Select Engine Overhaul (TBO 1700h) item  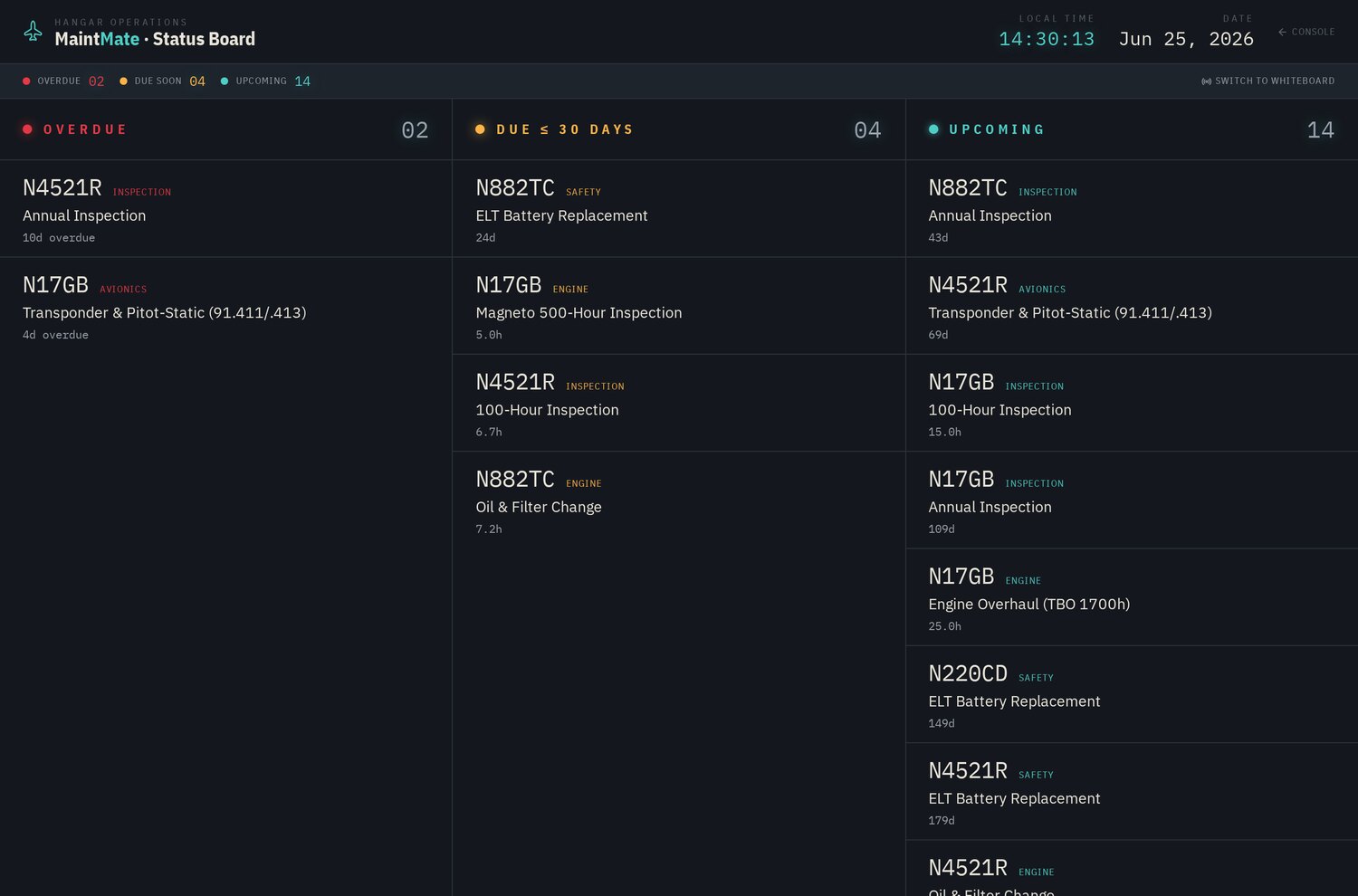click(1132, 597)
